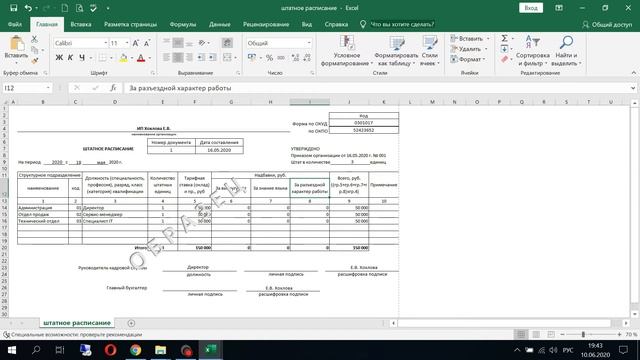Open Windows Start menu

11,350
